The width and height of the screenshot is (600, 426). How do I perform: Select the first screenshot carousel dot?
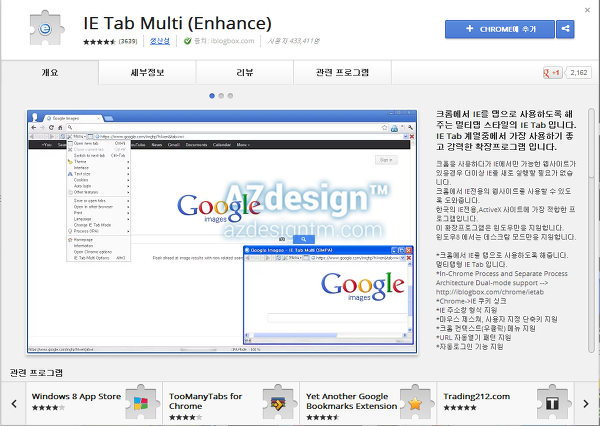(x=212, y=96)
